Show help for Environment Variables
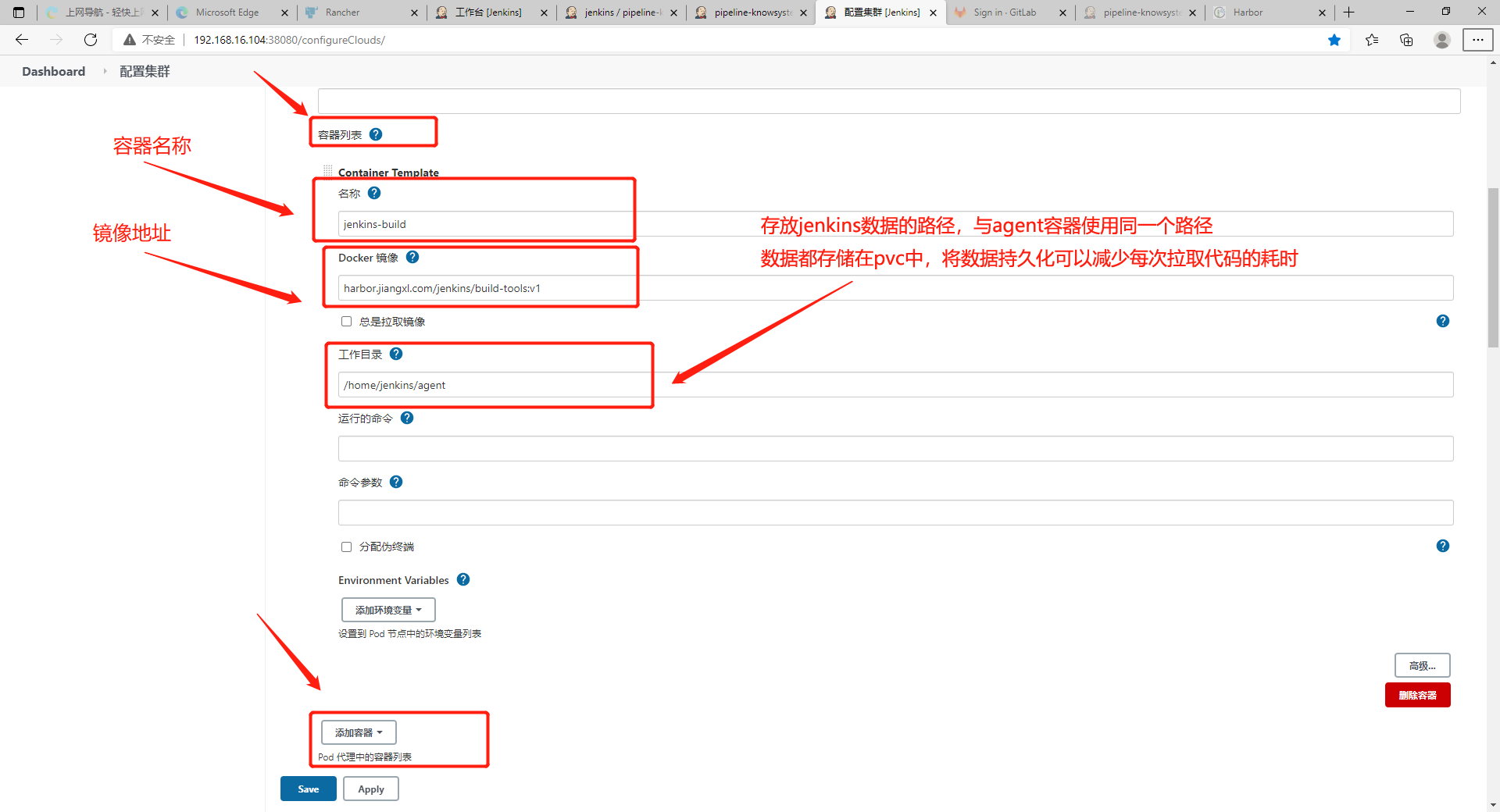Viewport: 1500px width, 812px height. click(463, 579)
